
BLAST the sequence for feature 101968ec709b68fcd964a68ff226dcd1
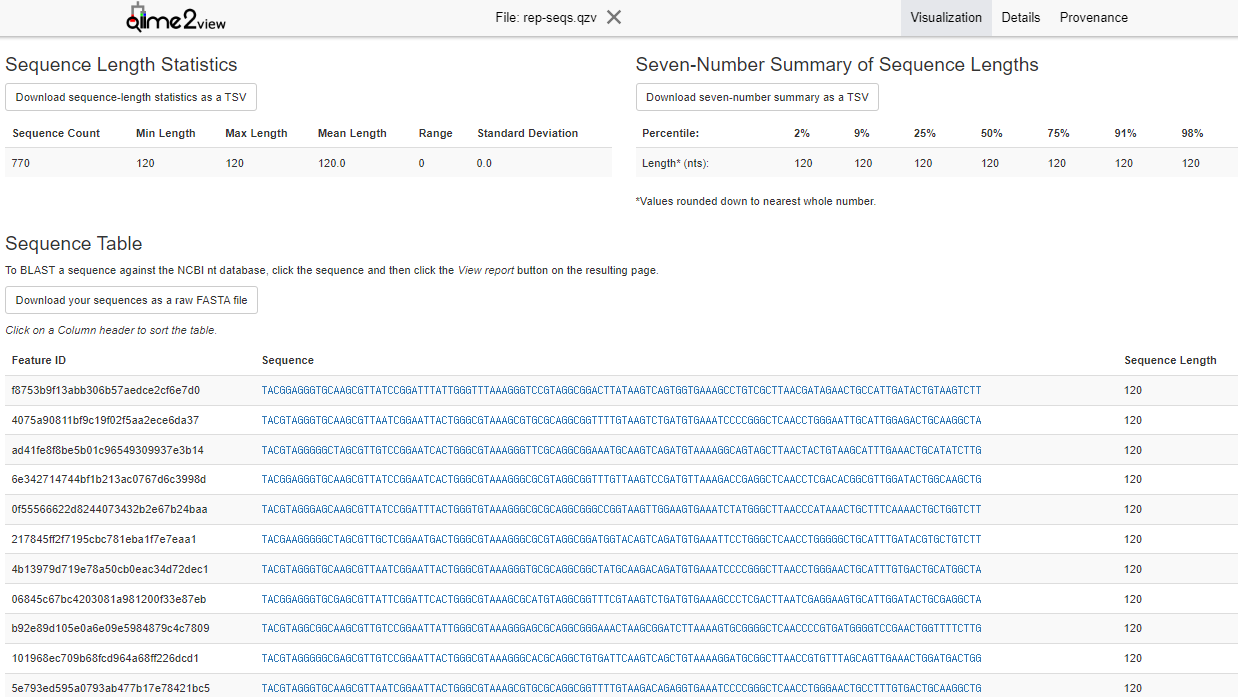(621, 658)
